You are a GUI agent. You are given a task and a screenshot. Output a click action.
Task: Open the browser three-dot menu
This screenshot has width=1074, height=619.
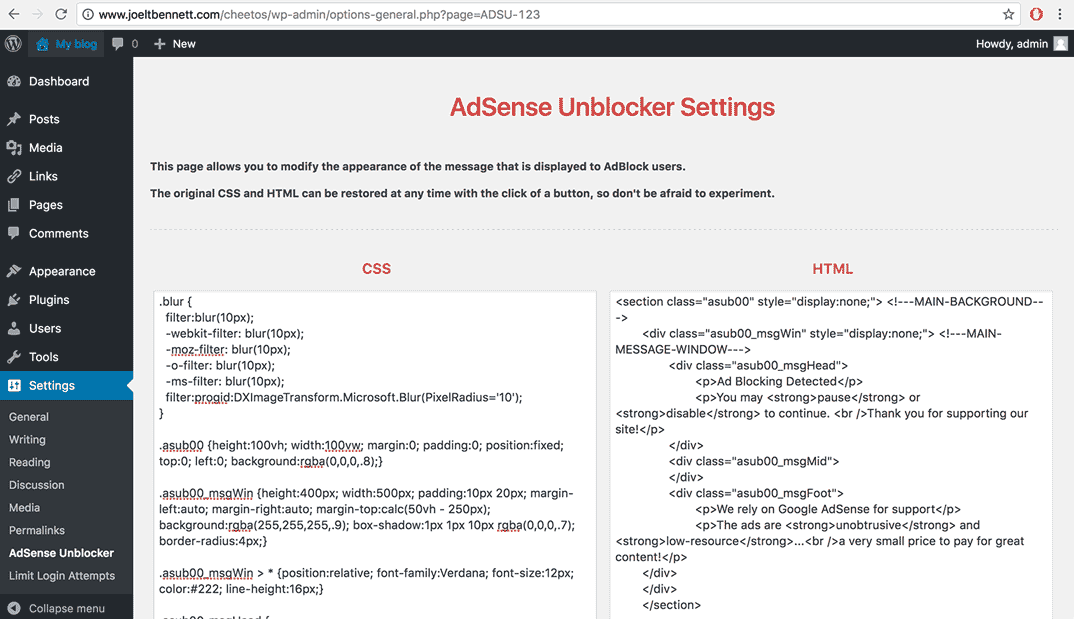pos(1060,14)
